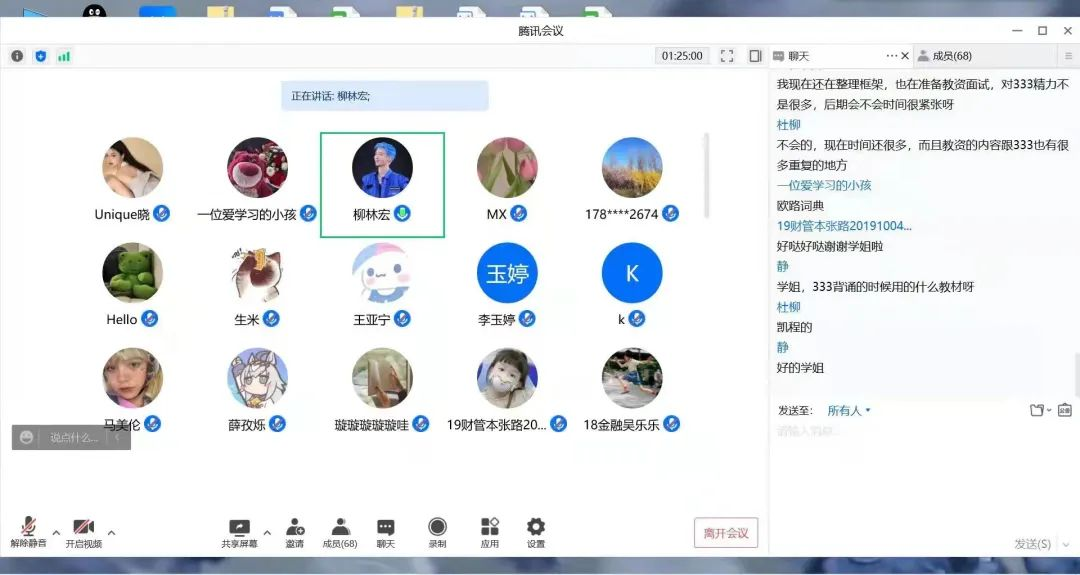Click the green network signal icon

64,56
